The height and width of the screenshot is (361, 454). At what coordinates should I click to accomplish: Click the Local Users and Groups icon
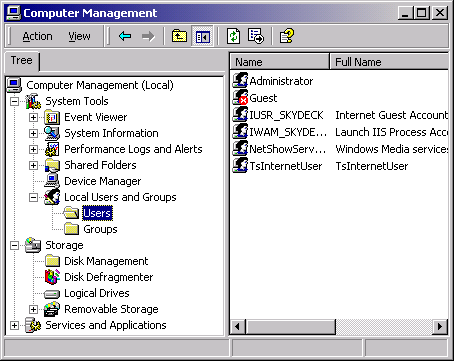coord(52,197)
